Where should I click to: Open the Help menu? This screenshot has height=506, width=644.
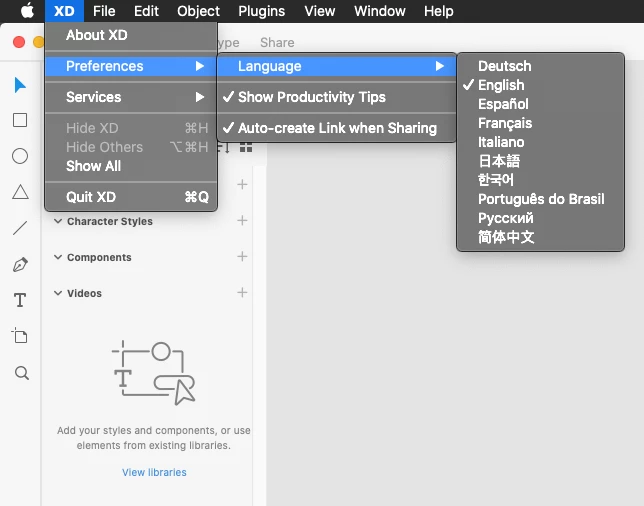[x=439, y=11]
